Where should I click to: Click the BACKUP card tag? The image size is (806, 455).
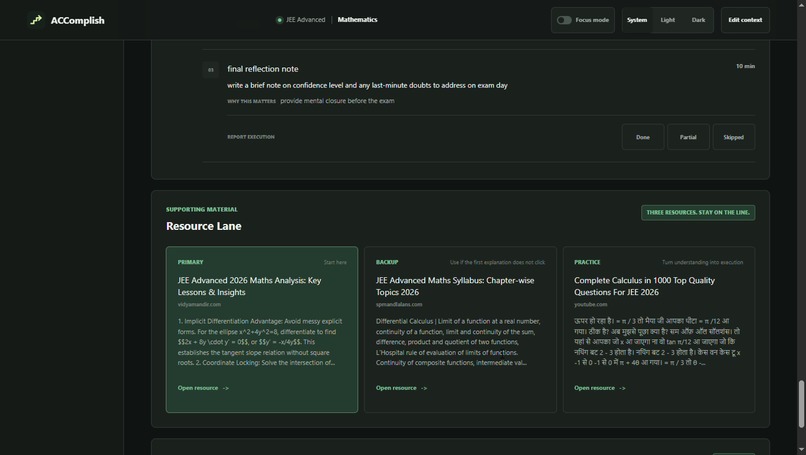tap(387, 262)
